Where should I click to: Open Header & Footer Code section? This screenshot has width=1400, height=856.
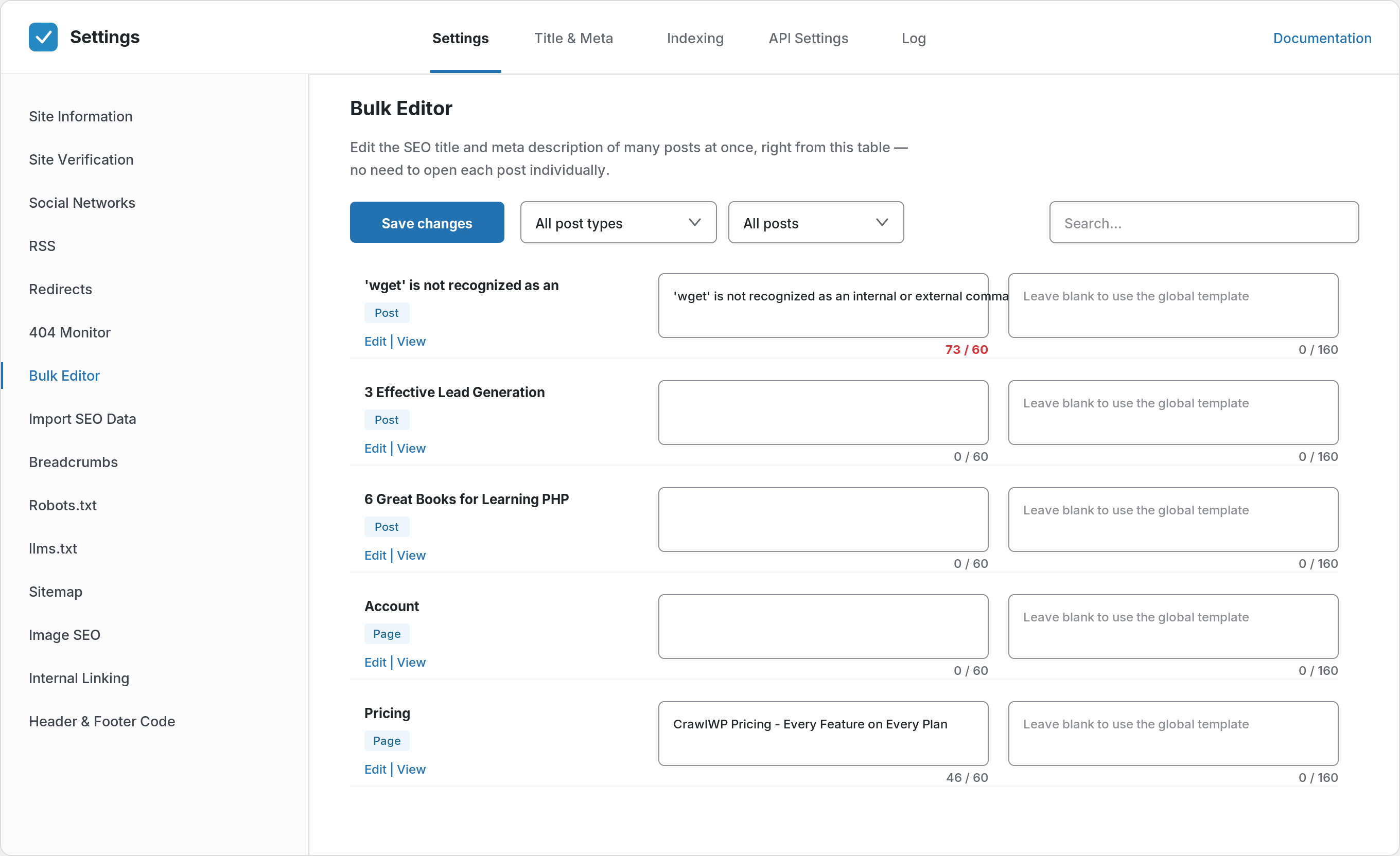point(102,721)
